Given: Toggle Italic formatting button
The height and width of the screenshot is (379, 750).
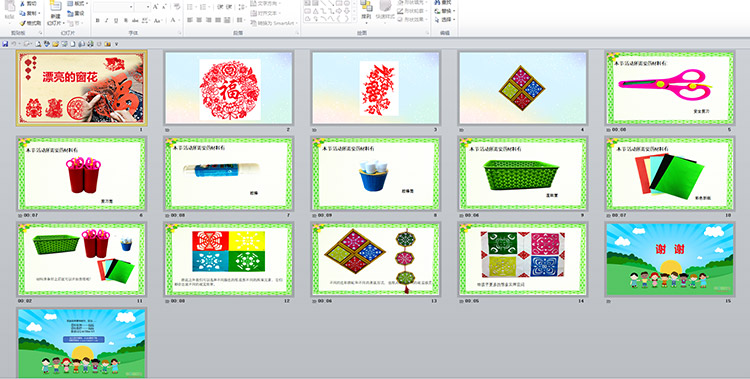Looking at the screenshot, I should [x=107, y=20].
